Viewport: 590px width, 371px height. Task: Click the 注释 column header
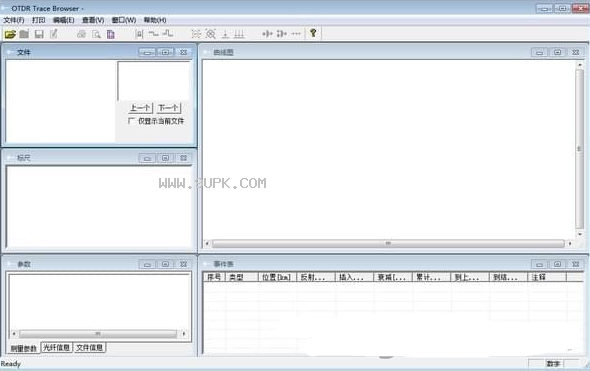pyautogui.click(x=547, y=277)
